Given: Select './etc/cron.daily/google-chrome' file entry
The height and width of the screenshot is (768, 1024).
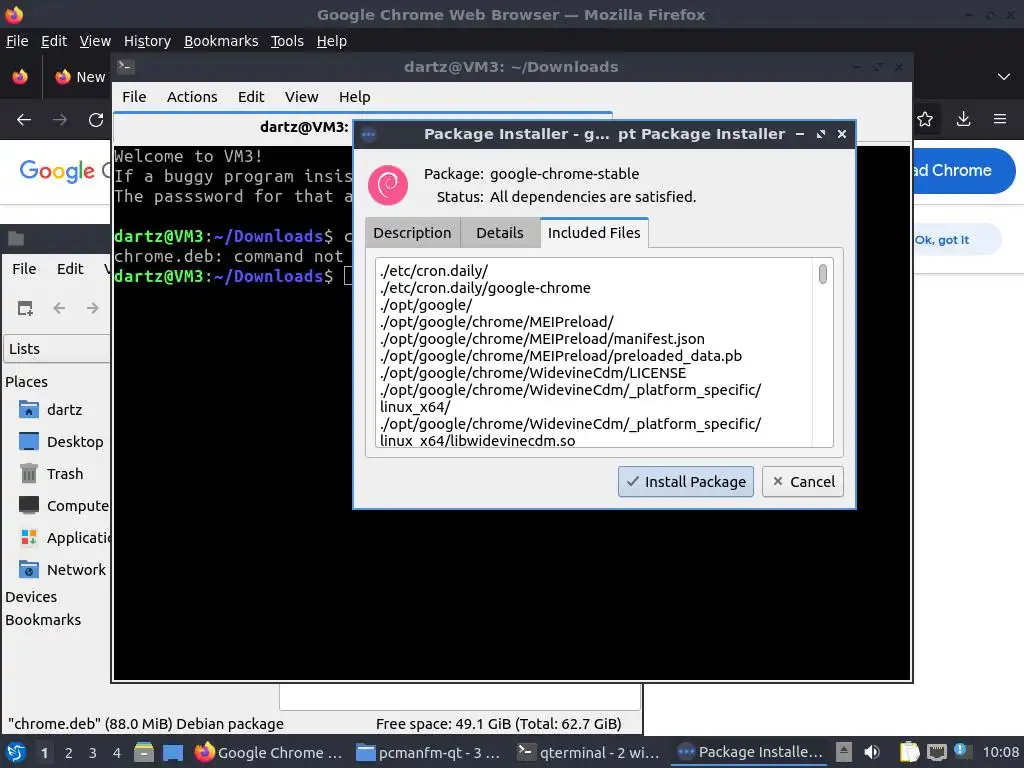Looking at the screenshot, I should [485, 288].
